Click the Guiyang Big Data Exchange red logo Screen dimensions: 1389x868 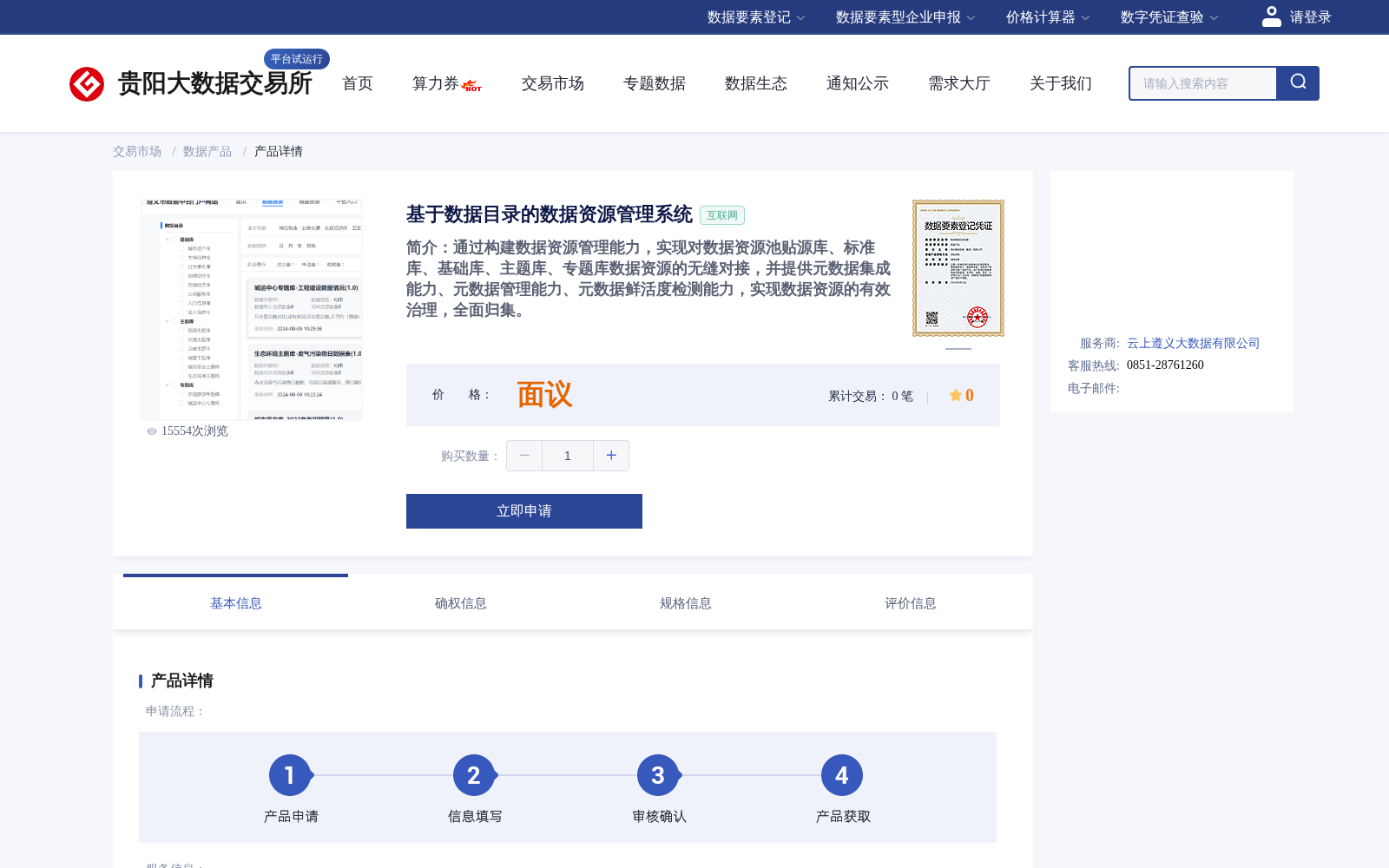coord(87,84)
